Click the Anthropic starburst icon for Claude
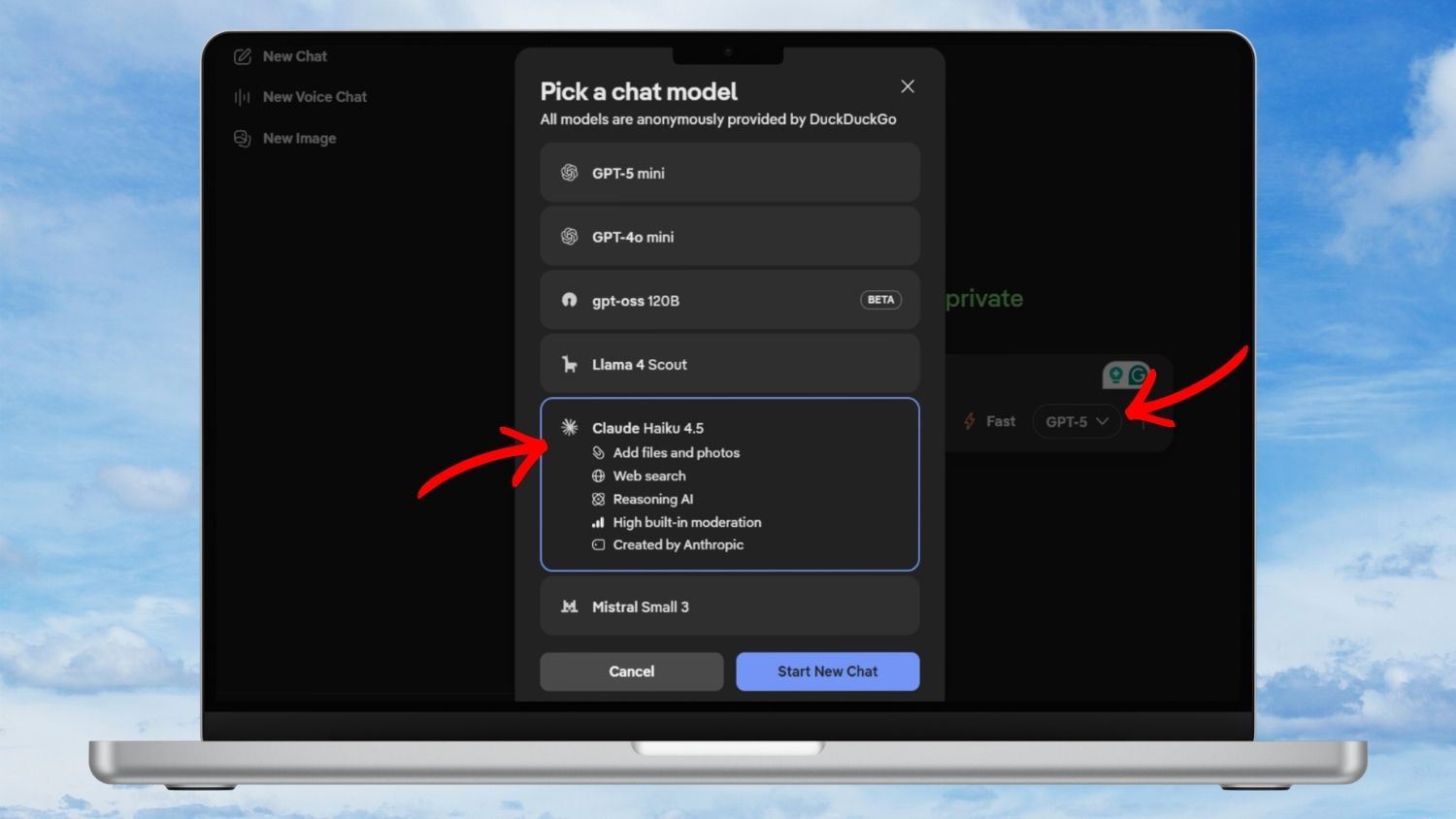Screen dimensions: 1456x819 point(570,427)
